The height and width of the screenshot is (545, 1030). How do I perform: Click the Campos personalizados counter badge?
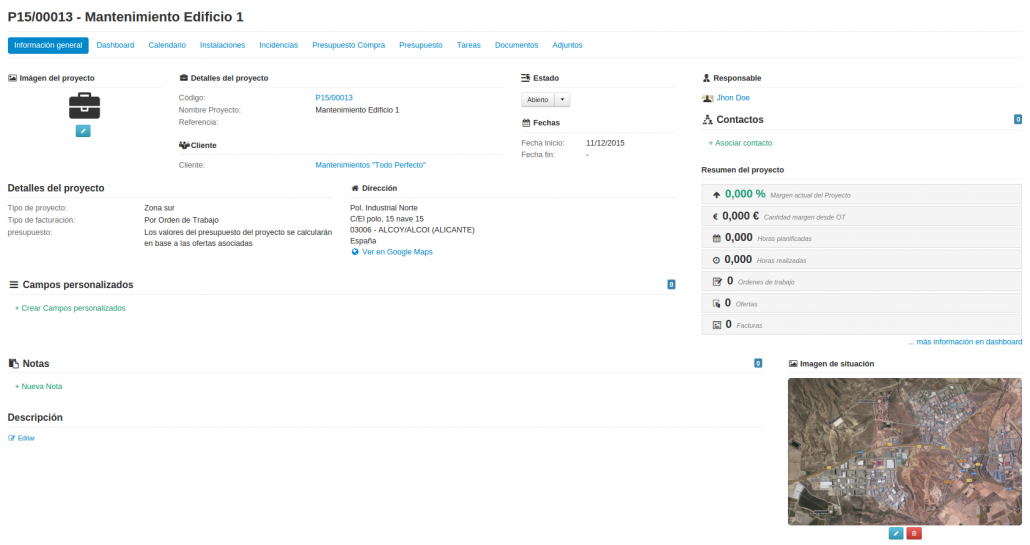(671, 285)
